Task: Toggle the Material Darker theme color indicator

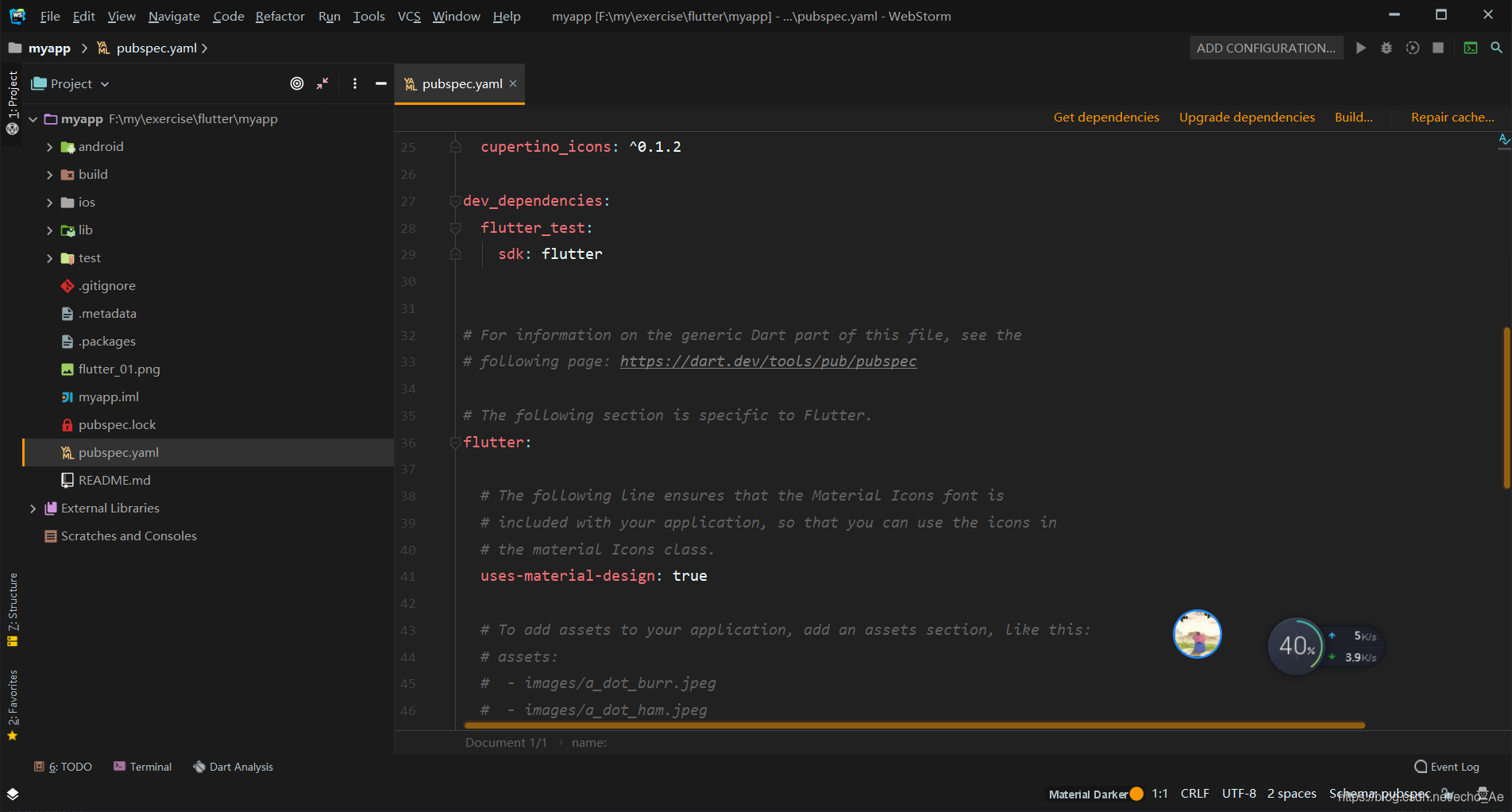Action: [1136, 793]
